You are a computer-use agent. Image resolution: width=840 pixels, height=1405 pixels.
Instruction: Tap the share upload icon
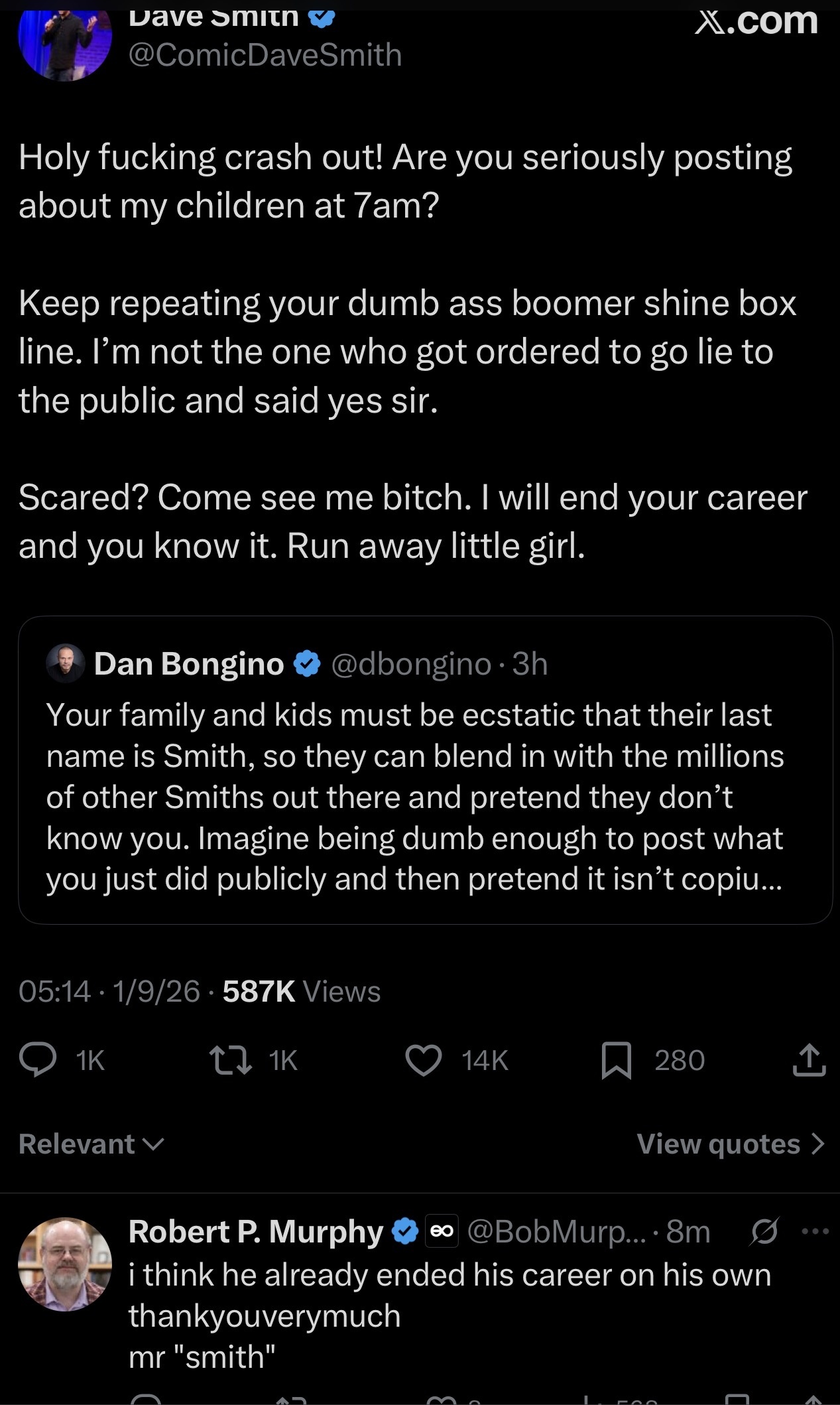tap(809, 1059)
